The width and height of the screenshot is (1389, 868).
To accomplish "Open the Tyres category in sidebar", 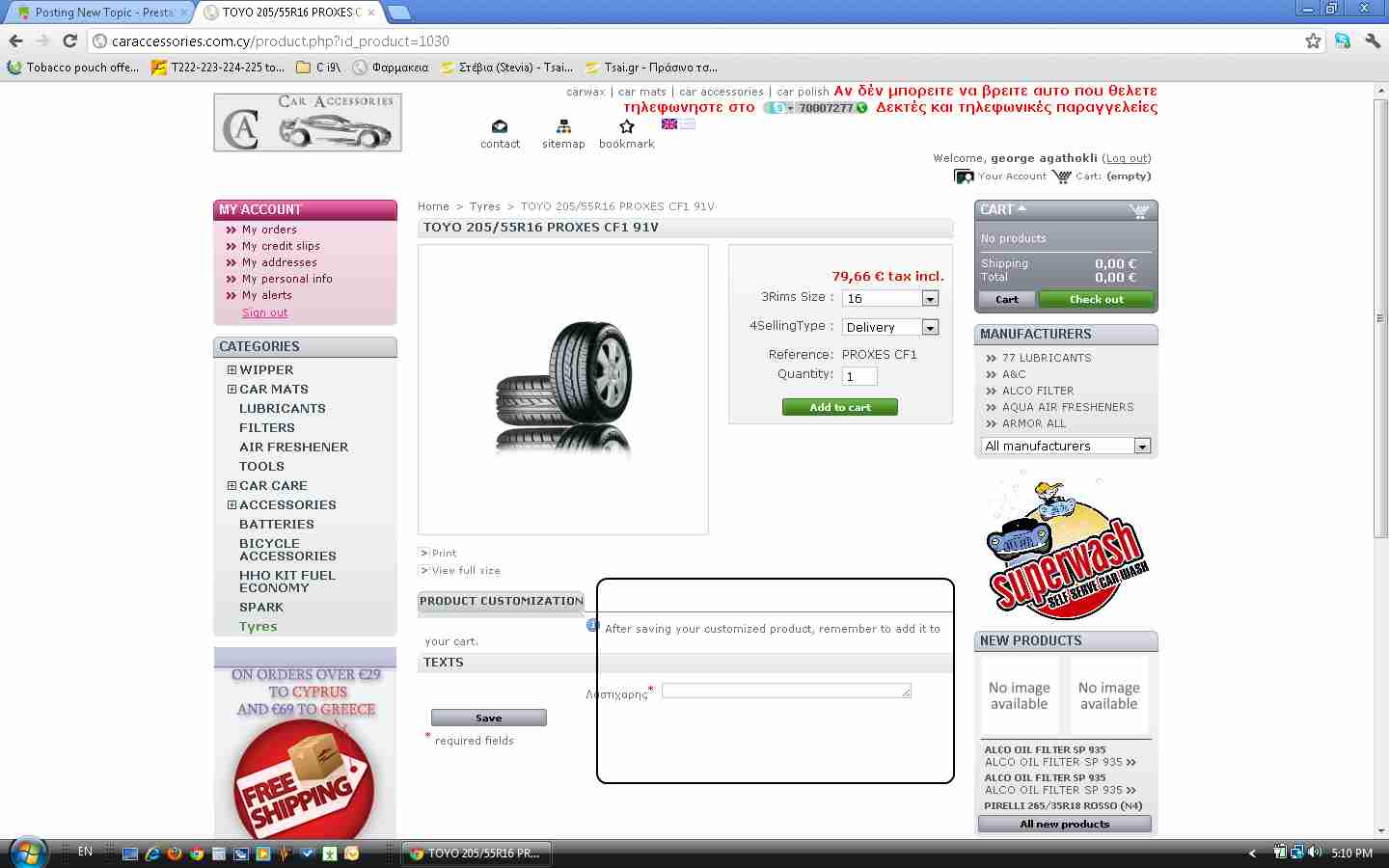I will point(258,626).
